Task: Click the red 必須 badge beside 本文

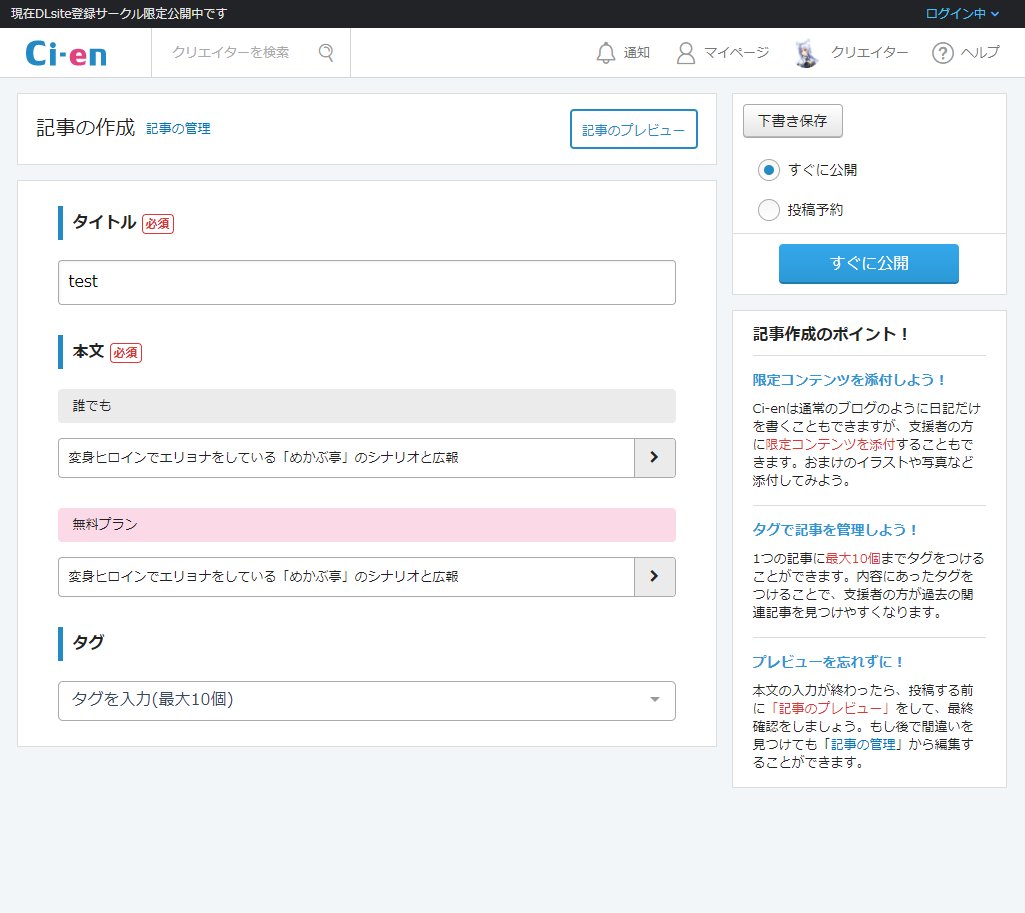Action: click(126, 353)
